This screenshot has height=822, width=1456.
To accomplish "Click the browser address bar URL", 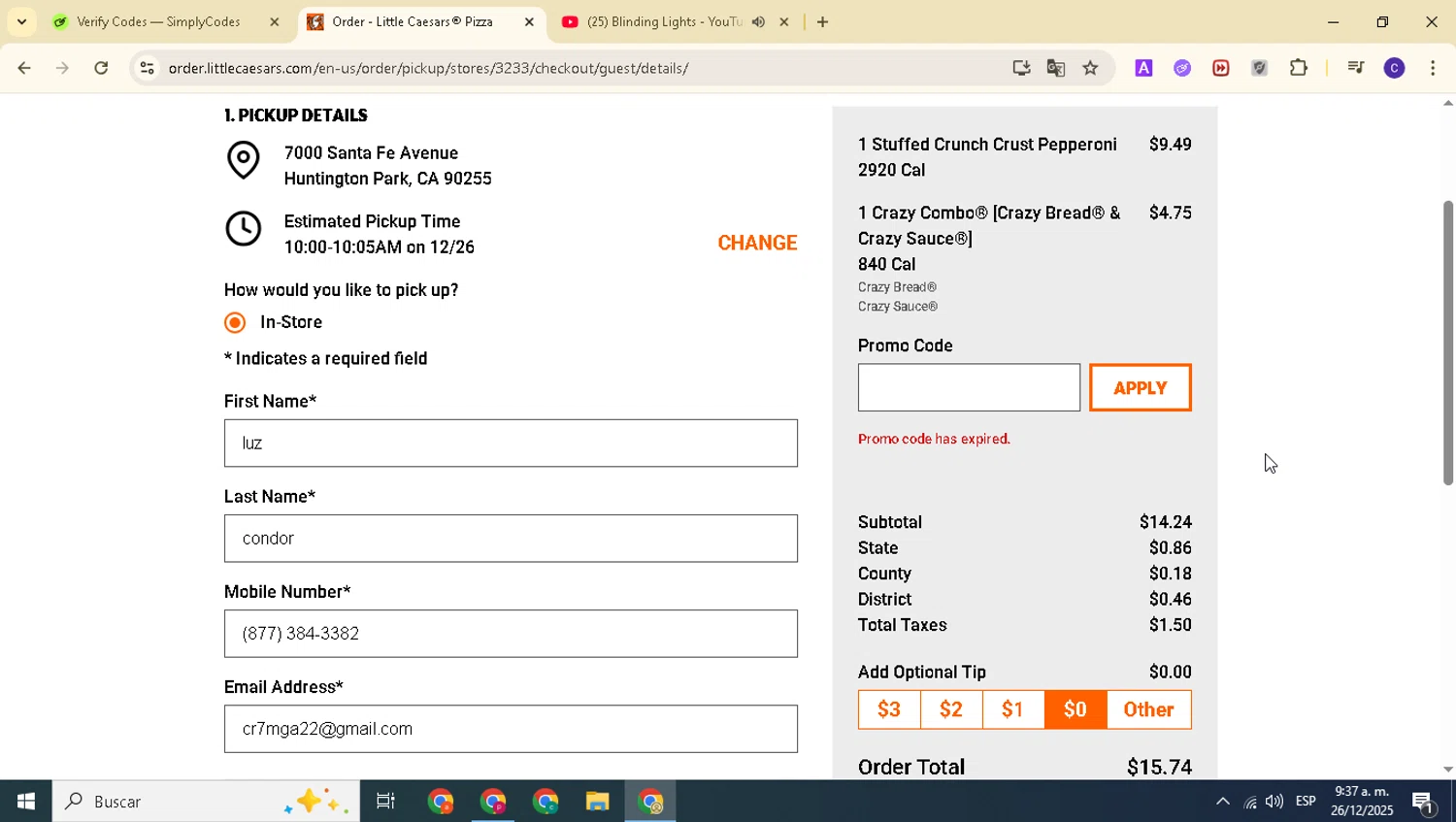I will point(428,68).
